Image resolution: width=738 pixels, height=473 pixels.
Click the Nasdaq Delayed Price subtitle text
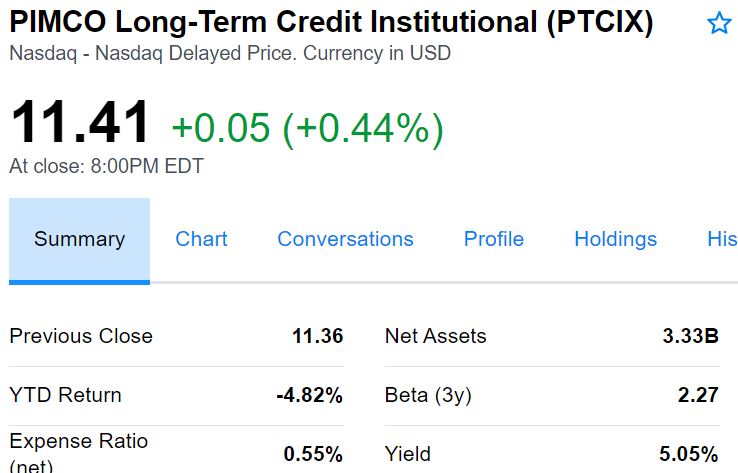coord(229,53)
